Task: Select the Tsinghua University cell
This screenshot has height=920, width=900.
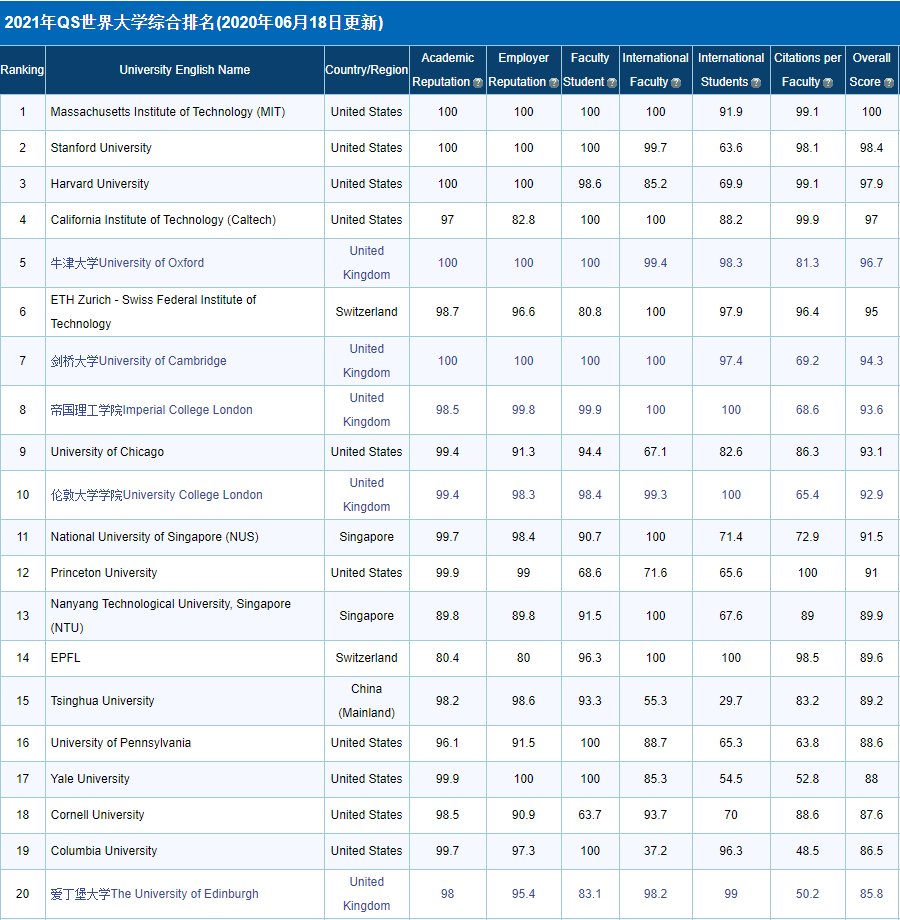Action: [x=185, y=701]
